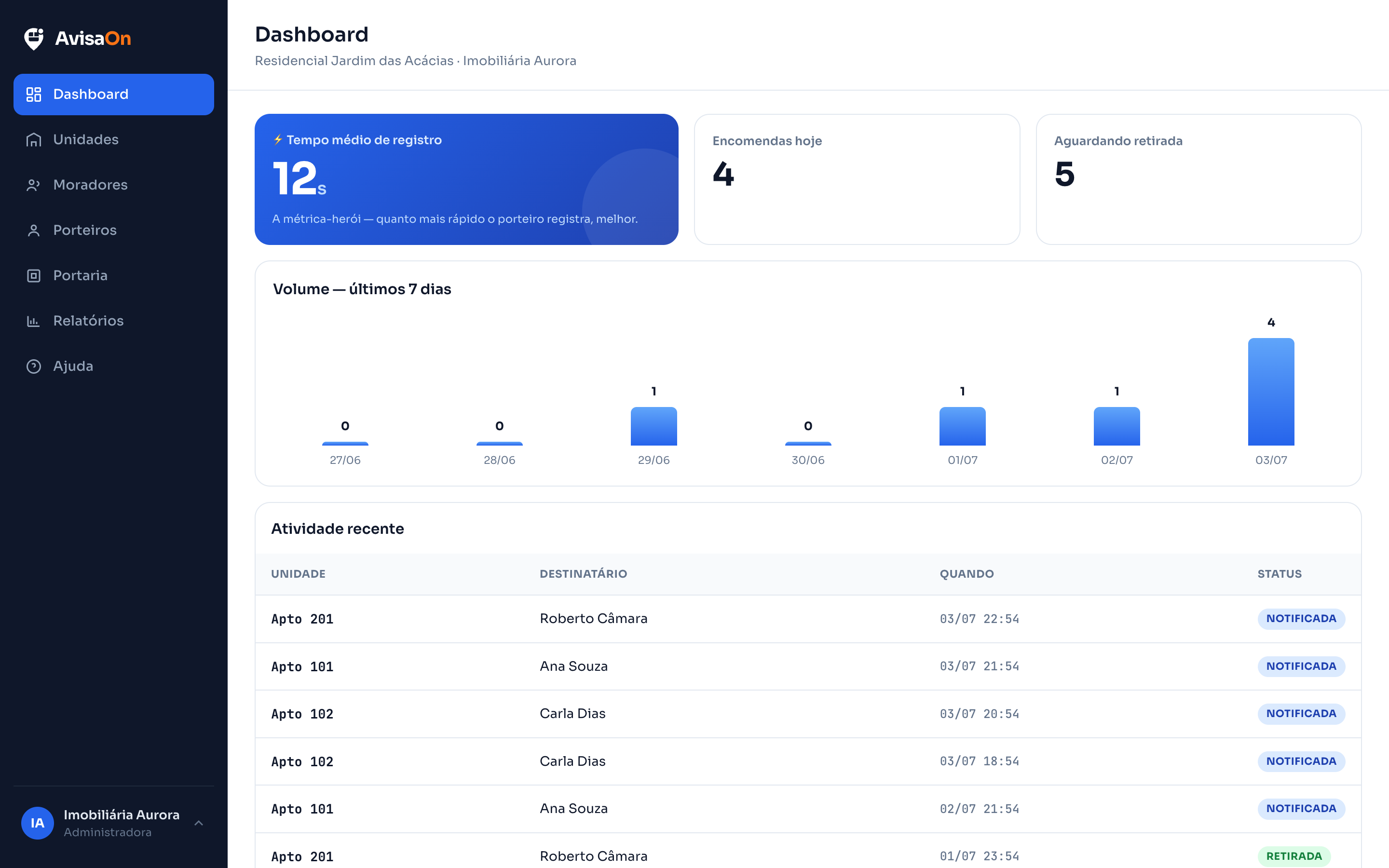
Task: Click the Porteiros person icon
Action: pos(34,230)
